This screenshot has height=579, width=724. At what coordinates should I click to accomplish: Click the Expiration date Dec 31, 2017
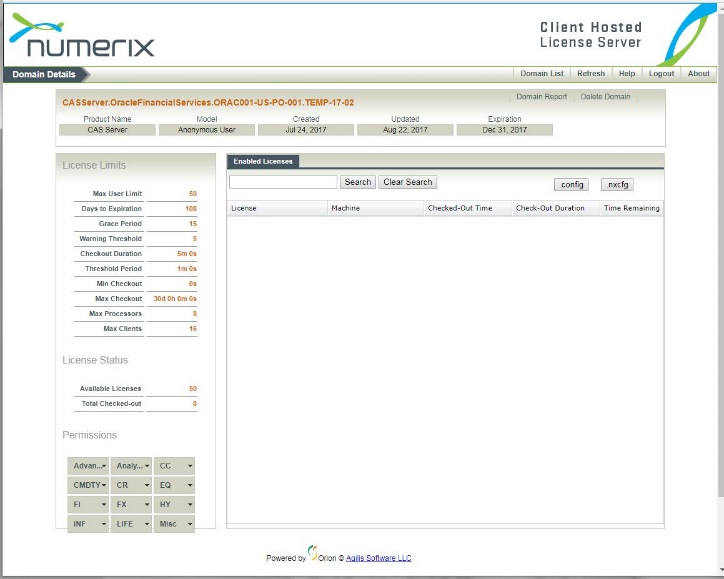(x=505, y=130)
